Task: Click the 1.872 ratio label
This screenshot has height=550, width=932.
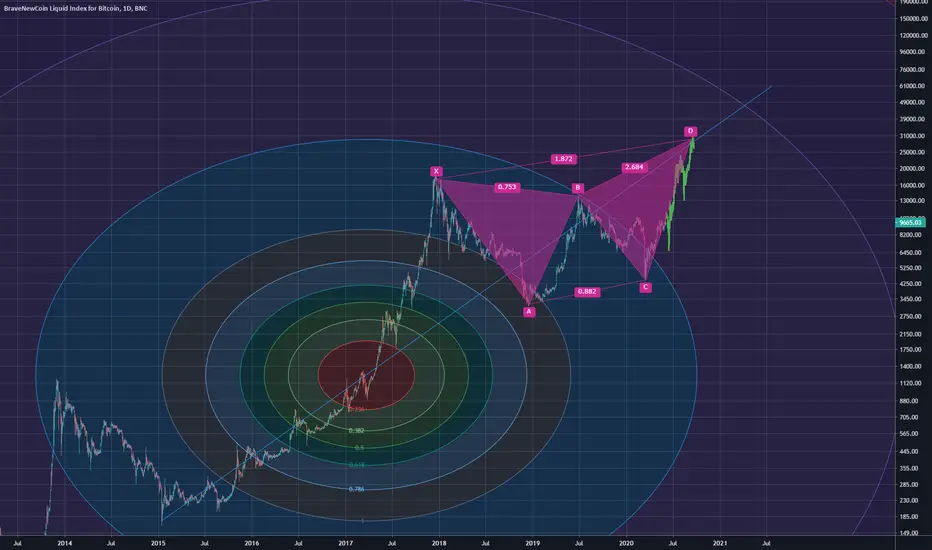Action: (563, 159)
